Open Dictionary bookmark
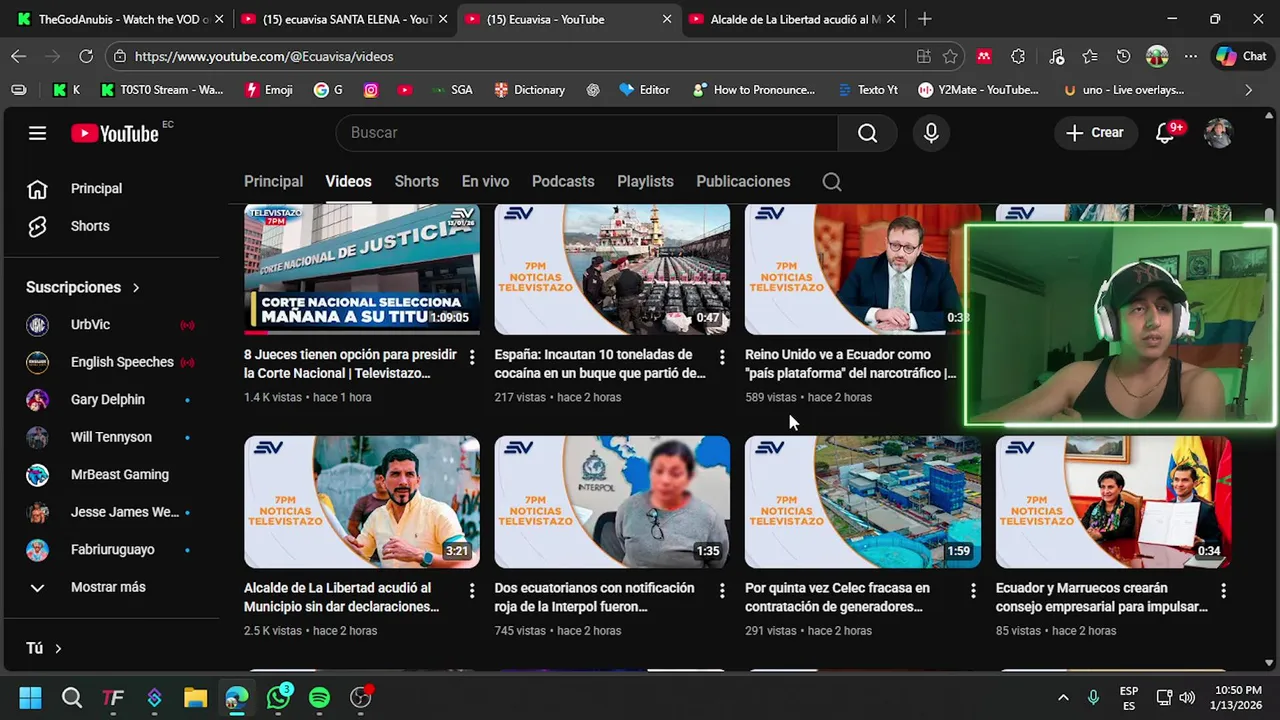Image resolution: width=1280 pixels, height=720 pixels. (530, 90)
